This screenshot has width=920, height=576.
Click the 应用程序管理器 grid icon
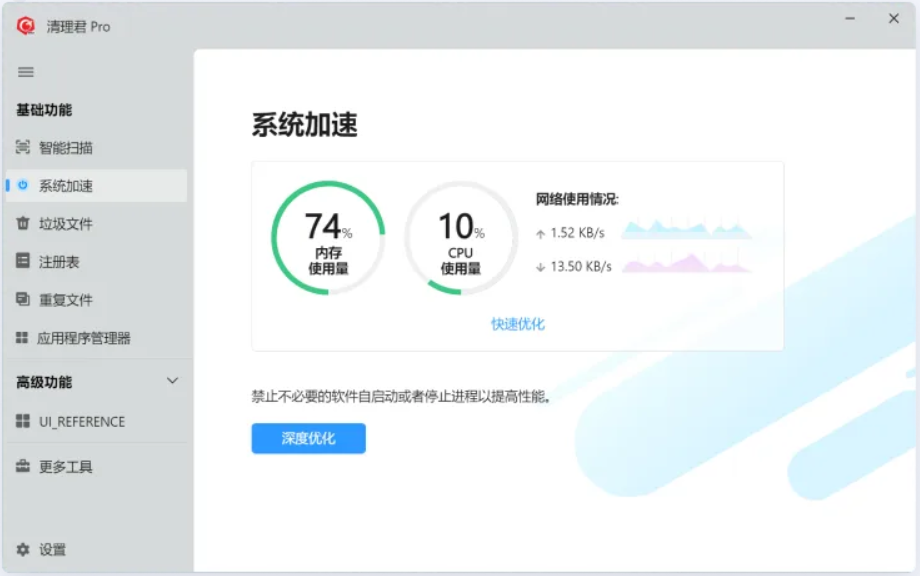22,337
